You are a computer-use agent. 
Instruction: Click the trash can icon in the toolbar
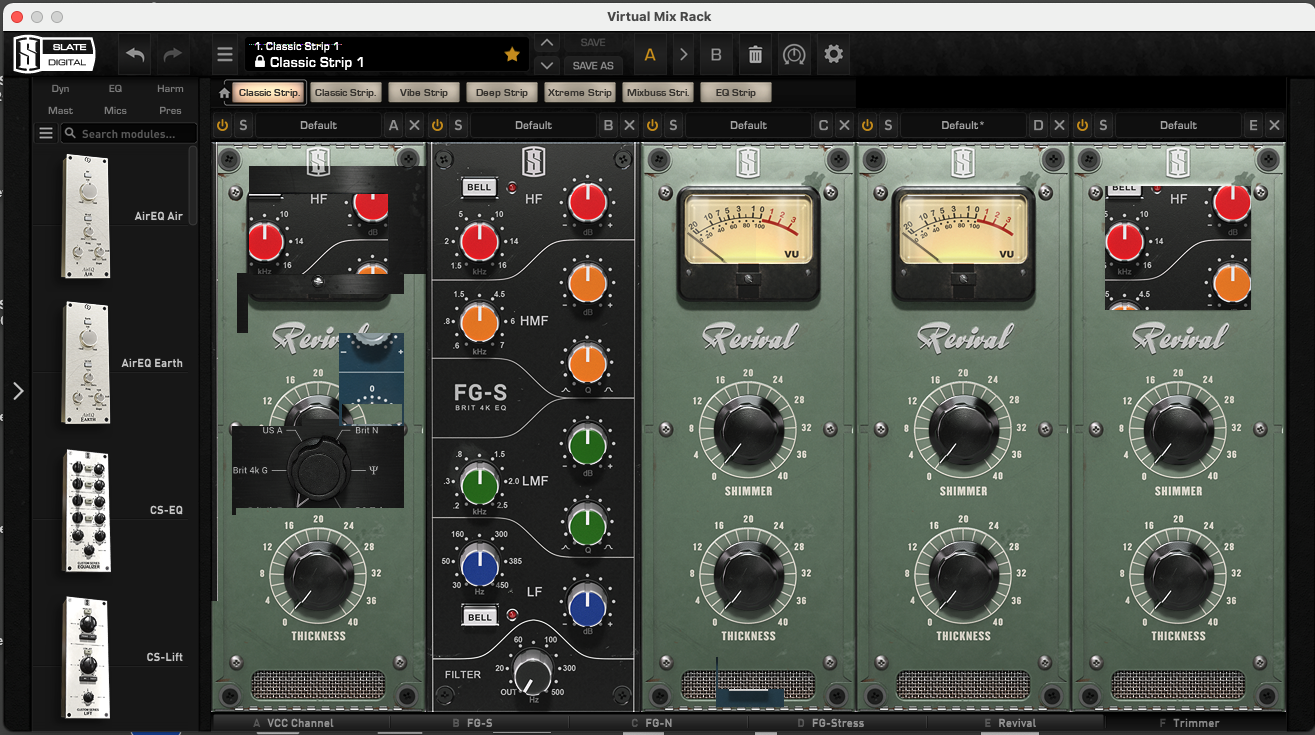tap(755, 55)
